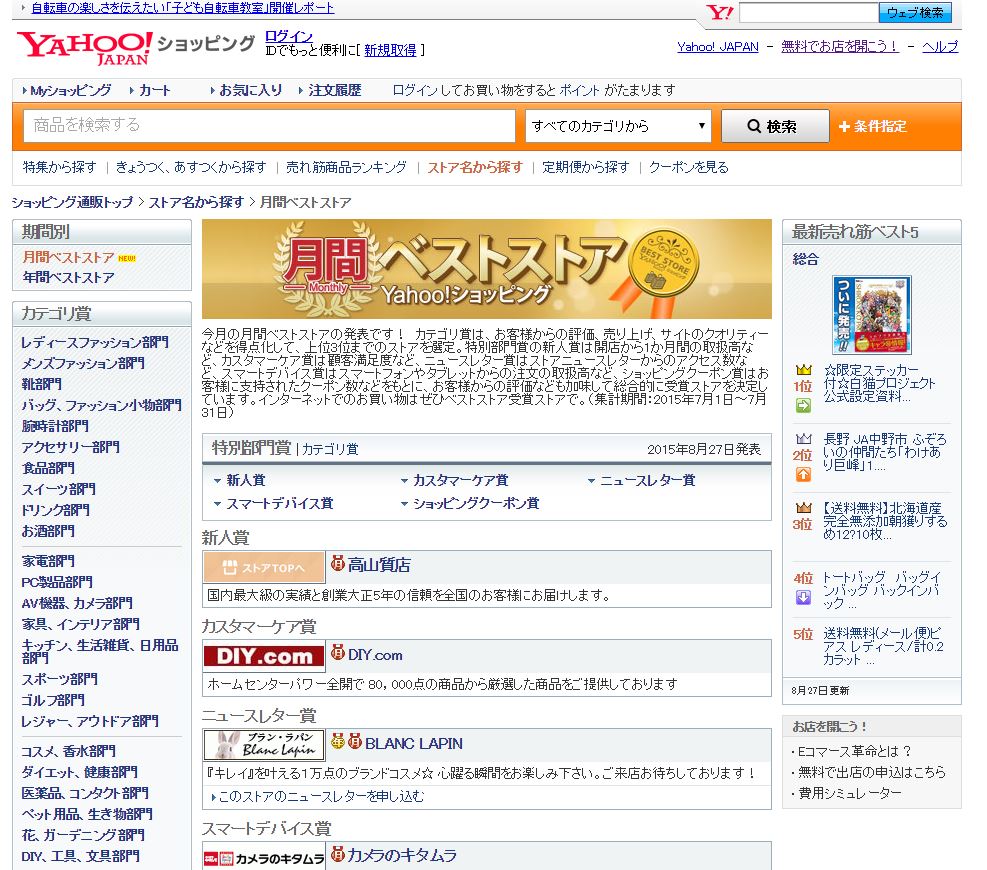Focus the web search input at top

pos(808,13)
